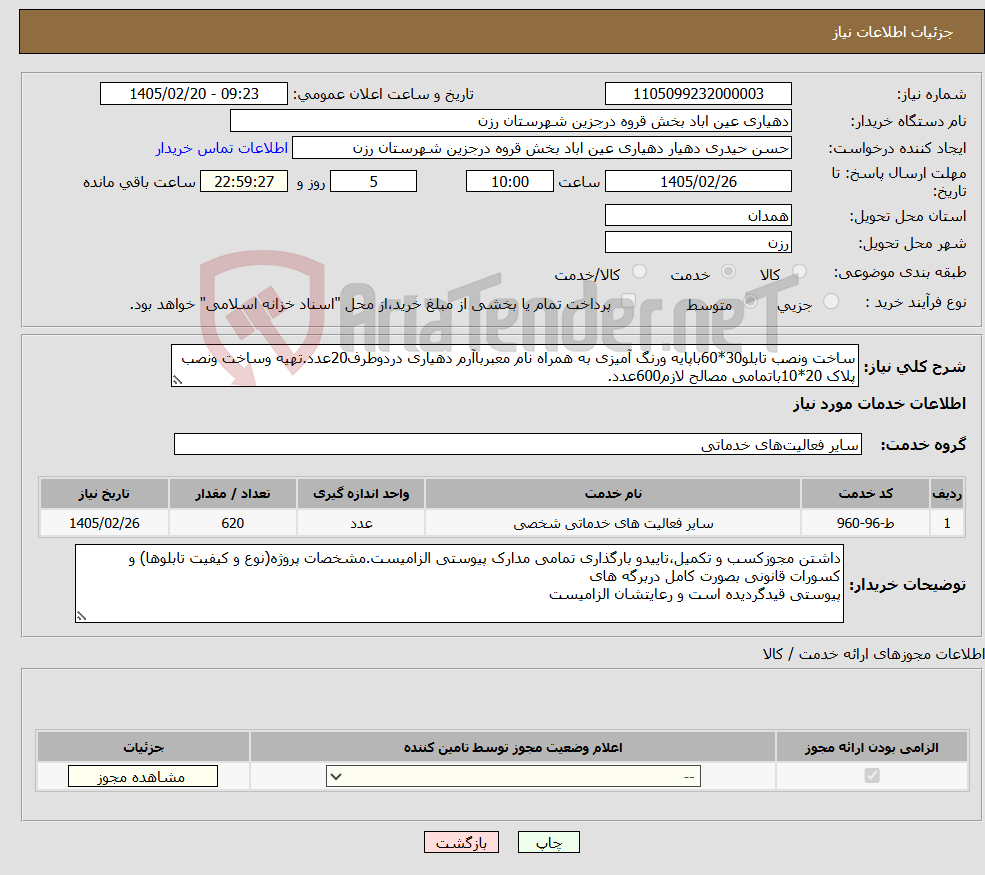Click the service group field سایر فعالیت‌های خدماتی

(x=518, y=444)
